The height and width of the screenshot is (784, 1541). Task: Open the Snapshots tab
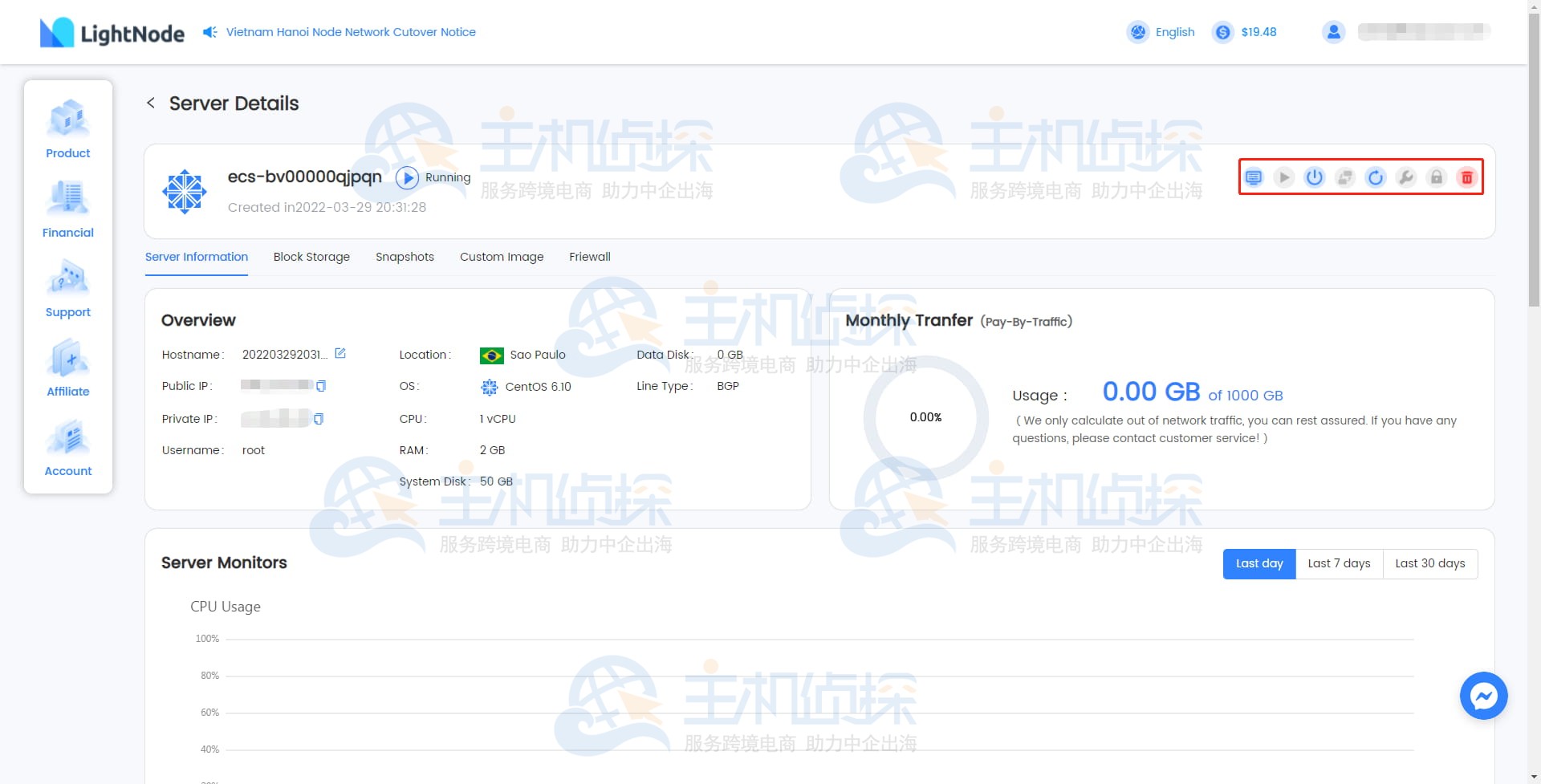pos(405,257)
